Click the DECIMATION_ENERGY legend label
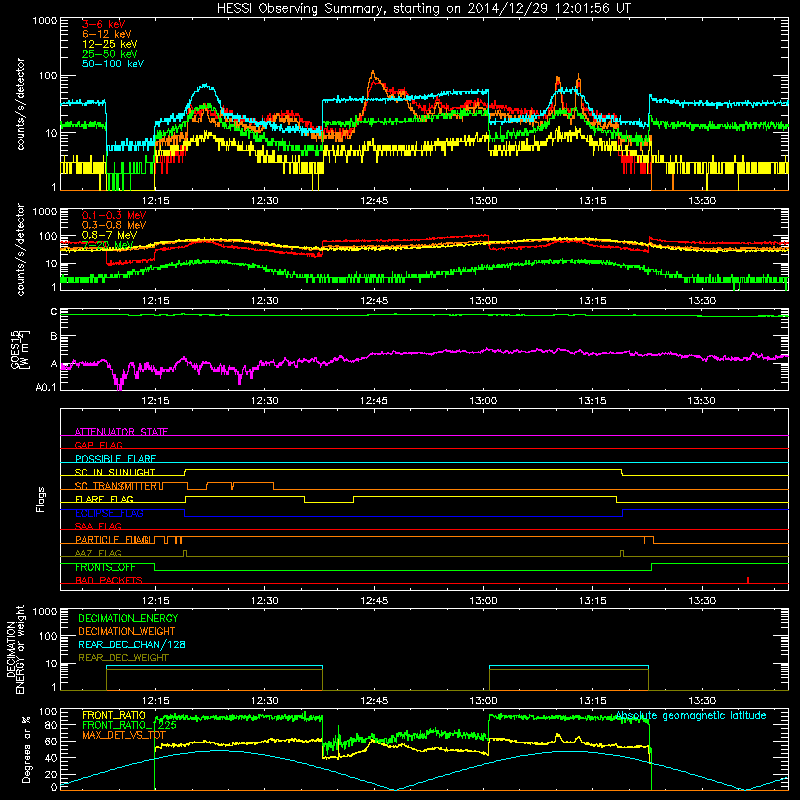The image size is (800, 800). pos(128,618)
